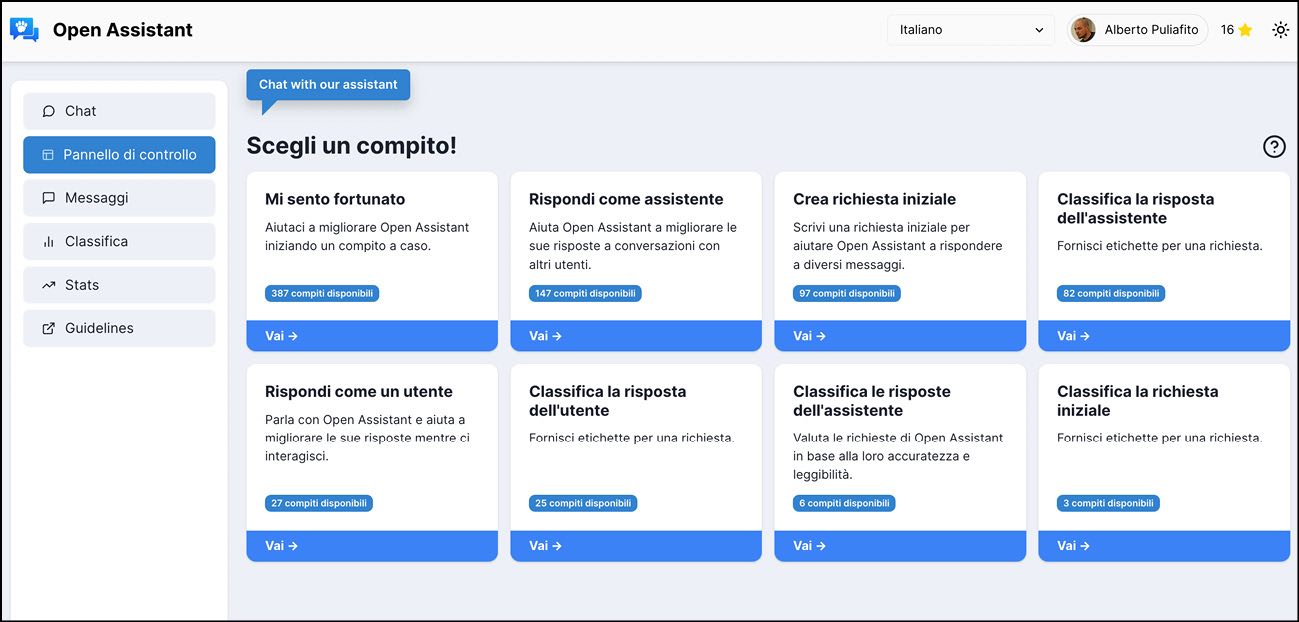Click the Rispondi come un utente title
This screenshot has height=622, width=1299.
[x=359, y=392]
